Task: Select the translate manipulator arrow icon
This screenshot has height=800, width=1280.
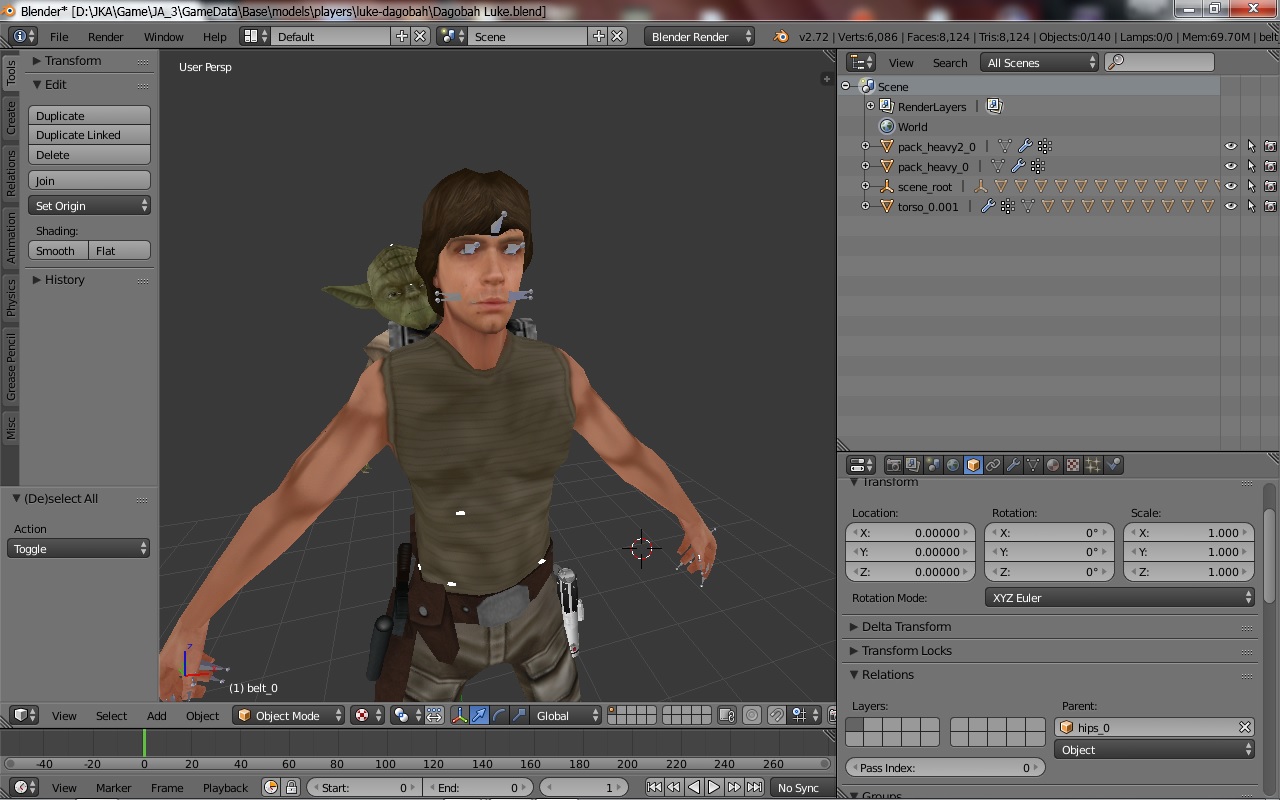Action: click(480, 715)
